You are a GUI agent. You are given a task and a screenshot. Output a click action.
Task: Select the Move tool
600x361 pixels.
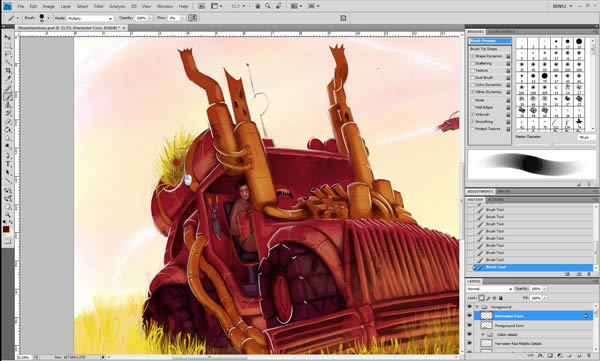point(7,37)
